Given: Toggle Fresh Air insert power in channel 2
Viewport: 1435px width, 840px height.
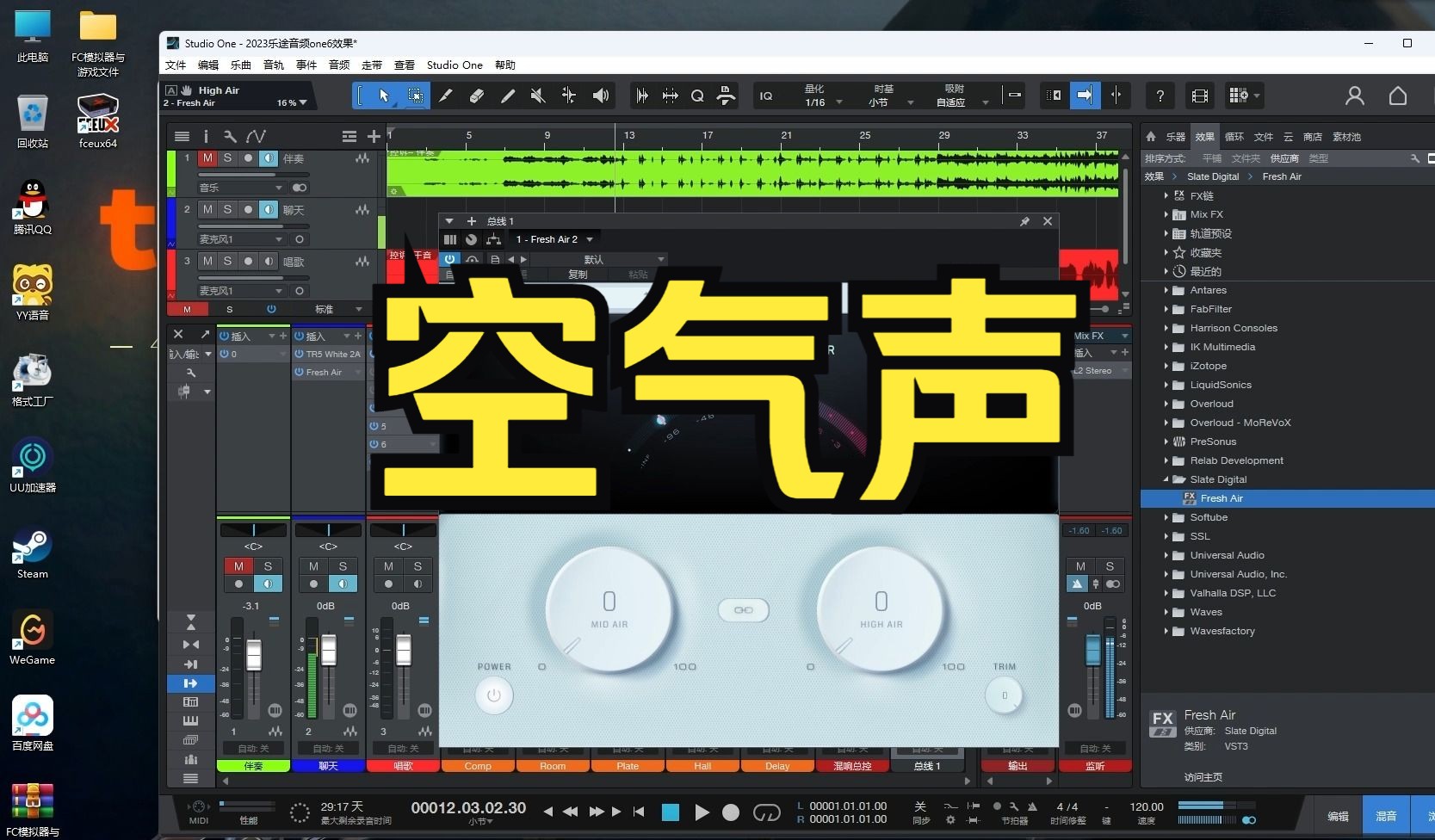Looking at the screenshot, I should 300,373.
